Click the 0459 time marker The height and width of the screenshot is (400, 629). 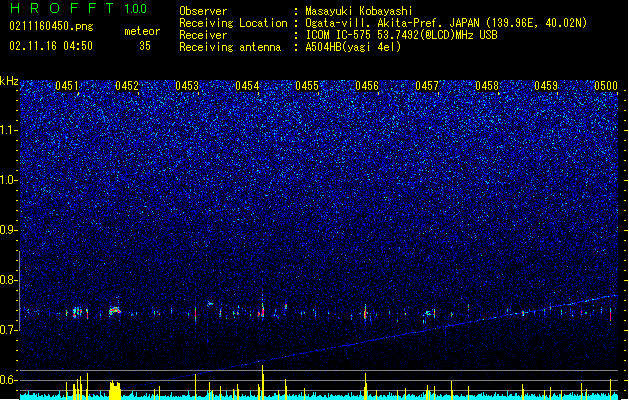click(x=546, y=86)
